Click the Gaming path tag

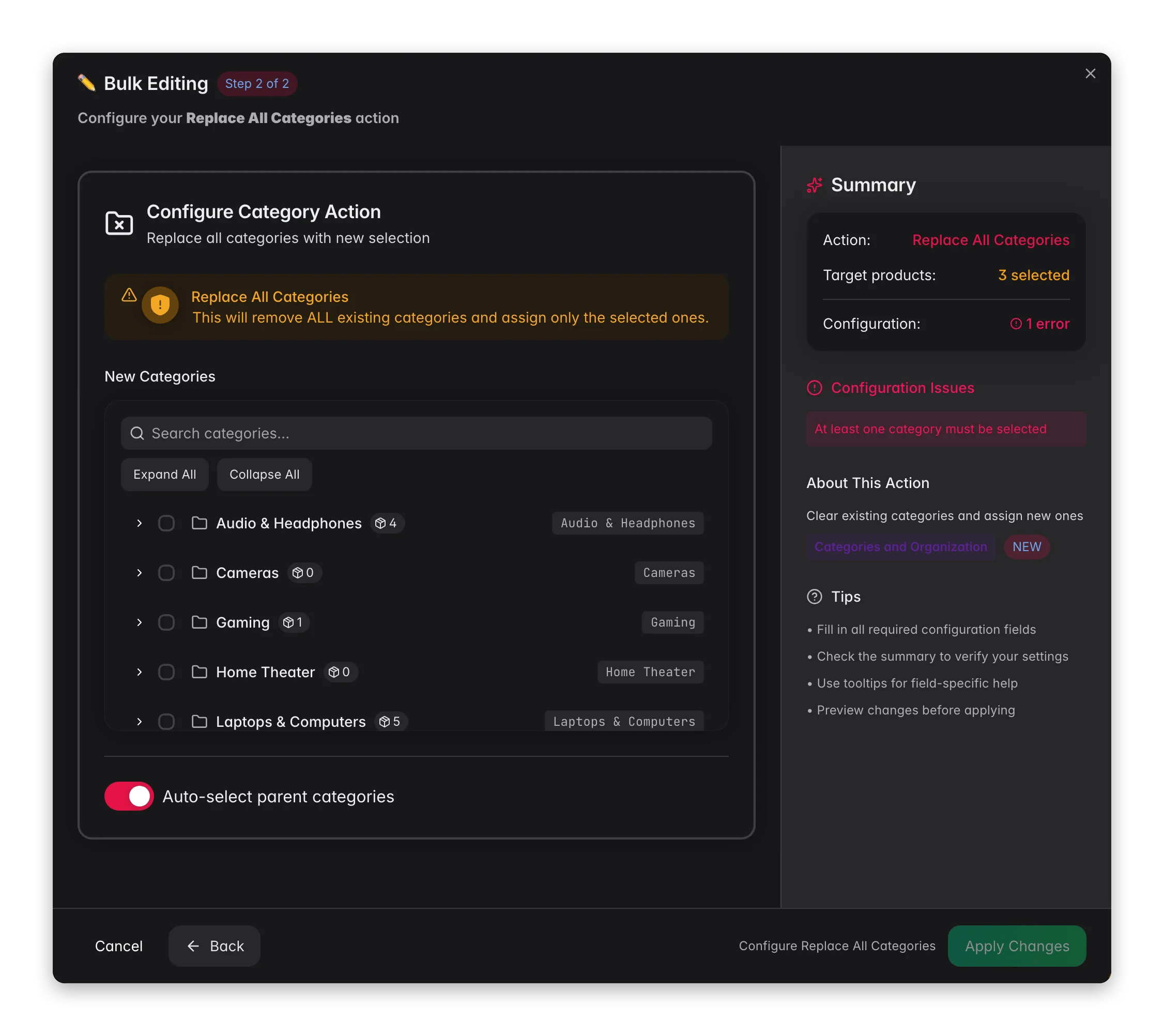pos(672,622)
